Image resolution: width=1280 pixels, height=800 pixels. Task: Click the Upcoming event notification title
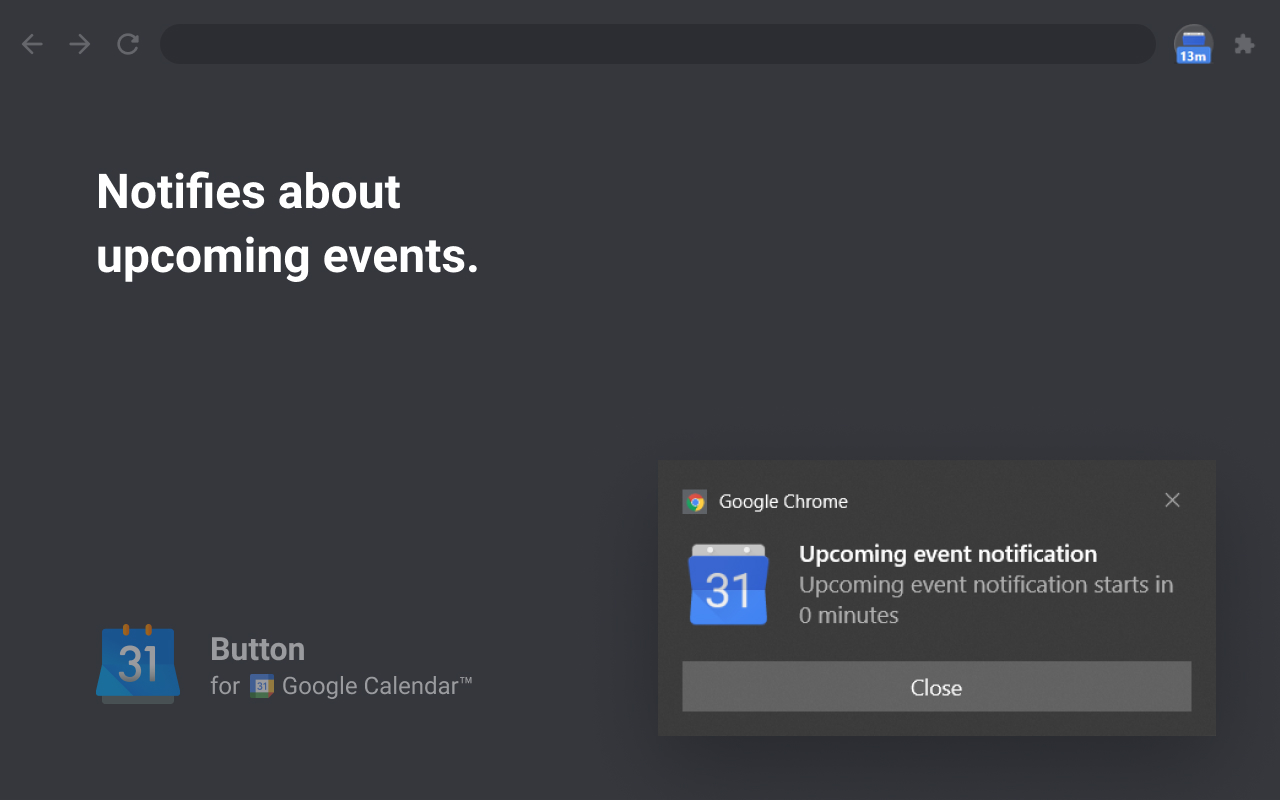point(948,554)
